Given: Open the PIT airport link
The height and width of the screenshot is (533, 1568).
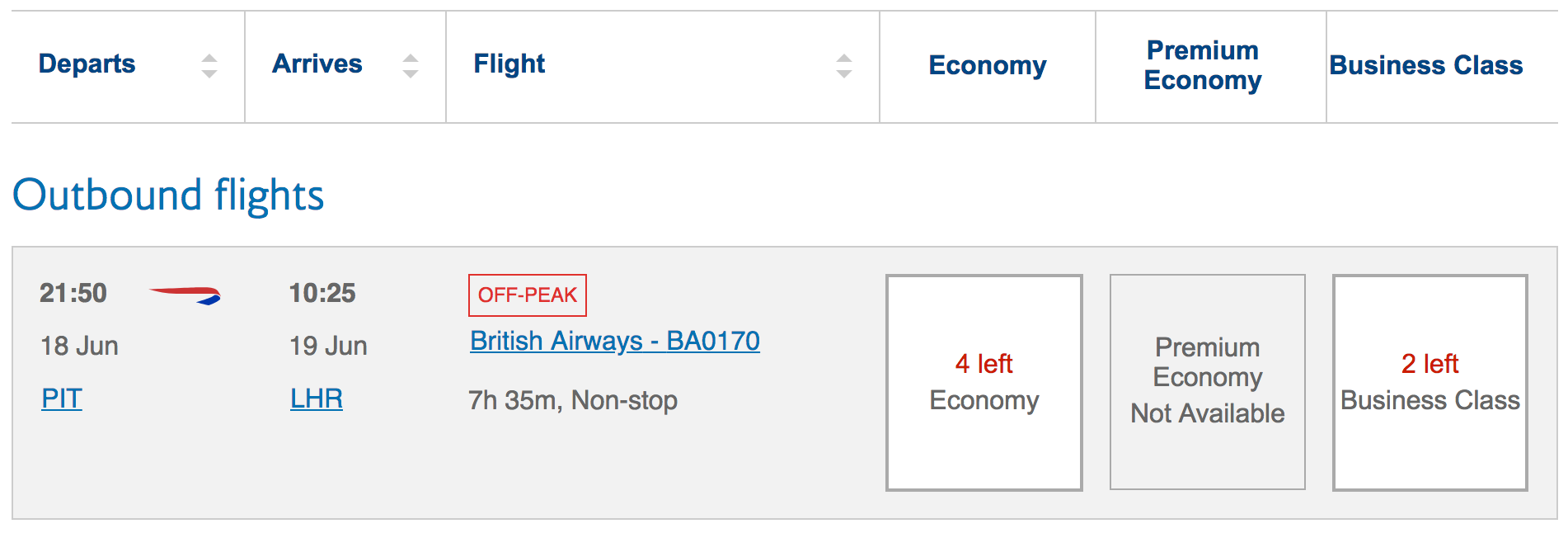Looking at the screenshot, I should 62,399.
